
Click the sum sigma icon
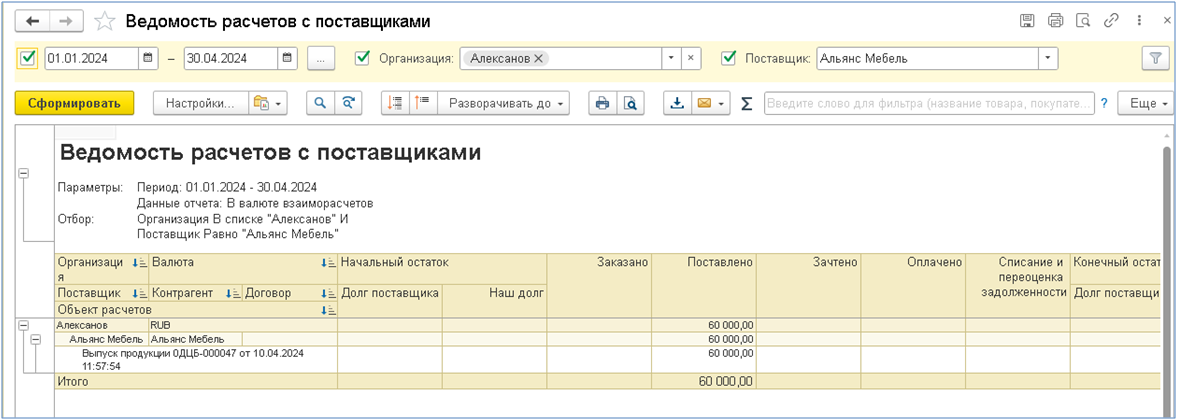pos(747,103)
